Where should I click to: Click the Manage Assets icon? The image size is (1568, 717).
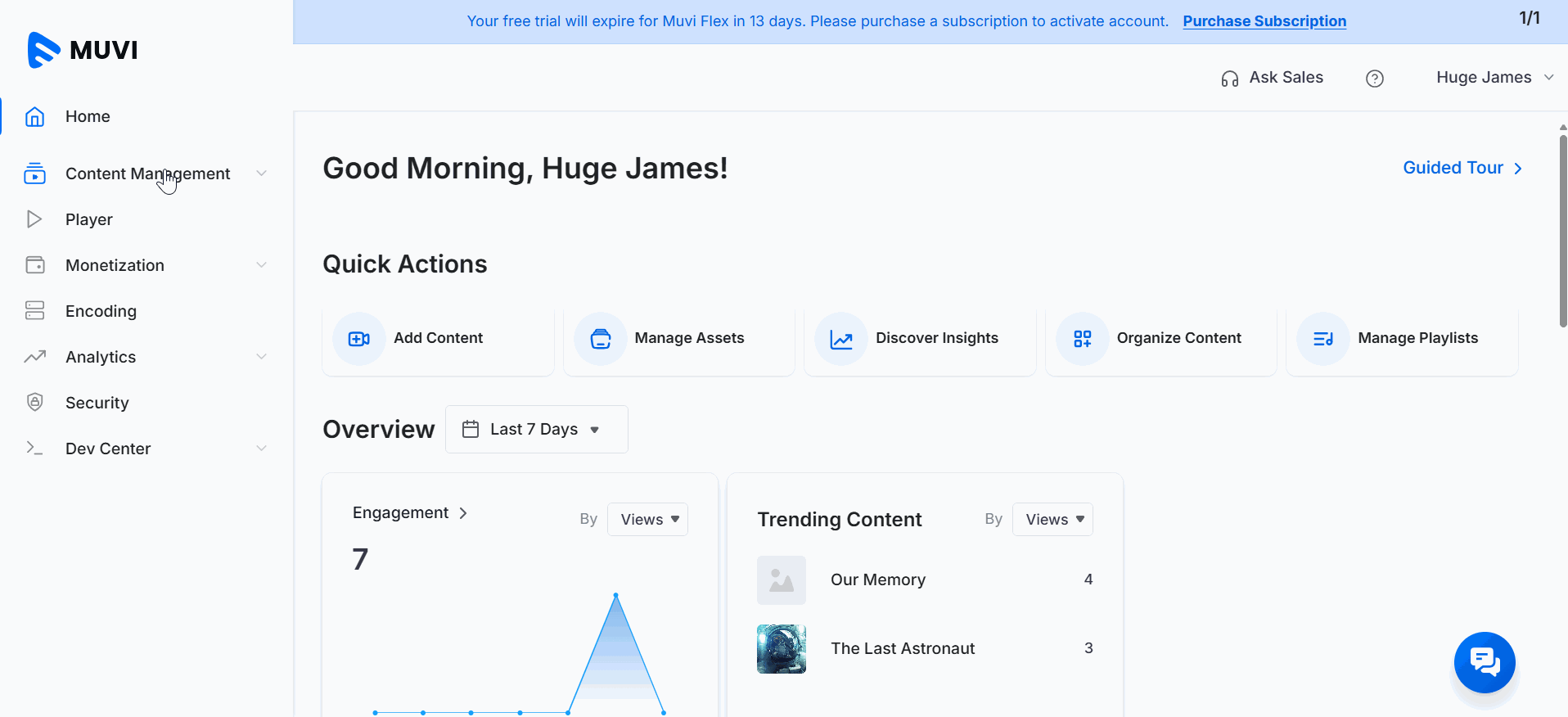[600, 339]
